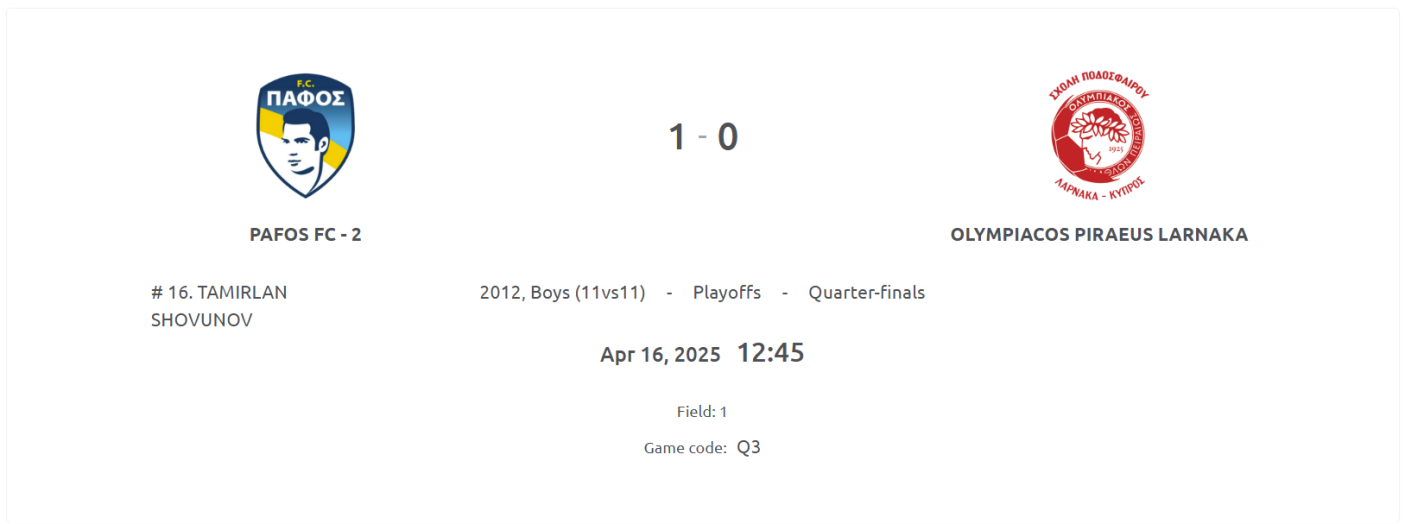
Task: Select the game code value Q3
Action: coord(749,447)
